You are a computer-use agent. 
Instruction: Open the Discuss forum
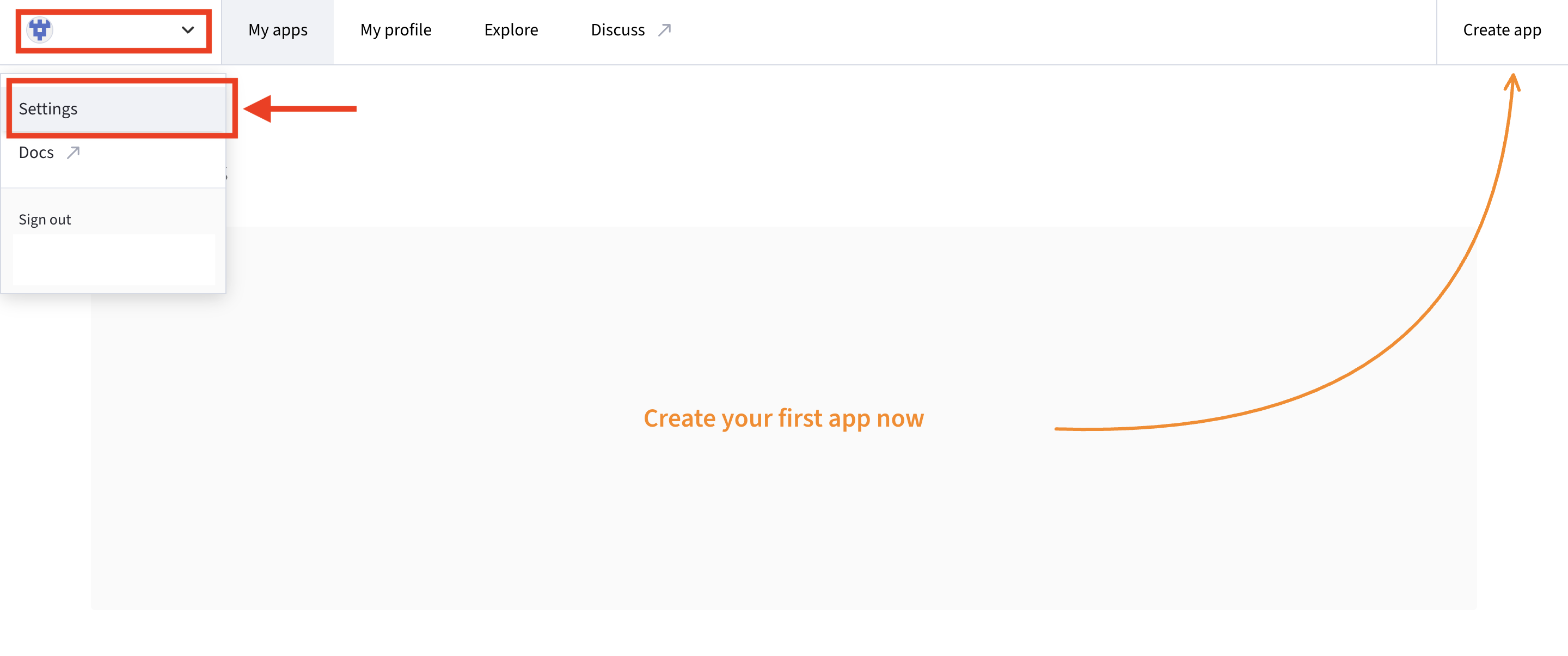(x=617, y=29)
